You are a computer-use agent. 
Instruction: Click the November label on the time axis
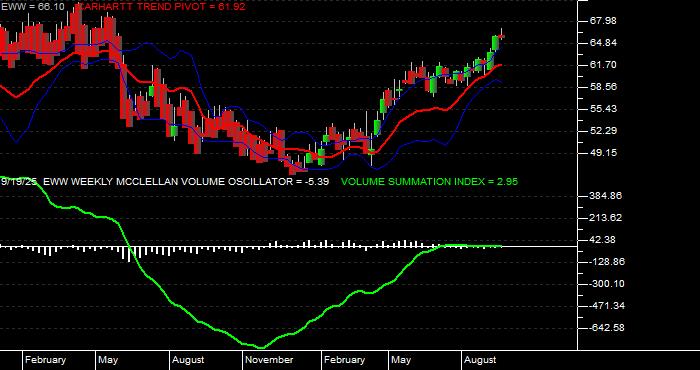click(270, 360)
